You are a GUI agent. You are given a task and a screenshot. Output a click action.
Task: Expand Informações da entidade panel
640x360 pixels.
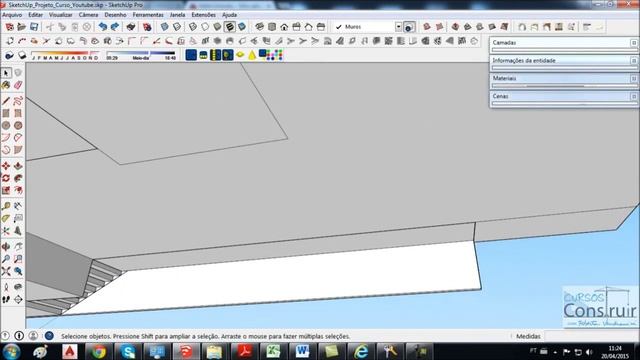point(564,60)
